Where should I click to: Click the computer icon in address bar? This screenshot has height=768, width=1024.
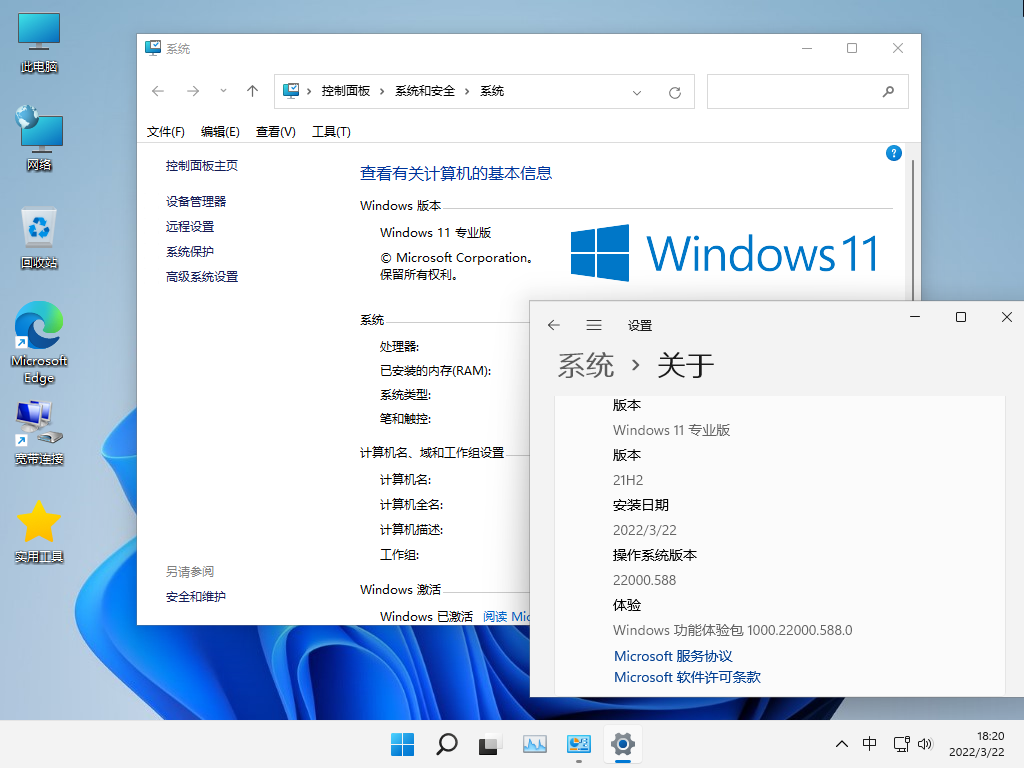[x=291, y=91]
